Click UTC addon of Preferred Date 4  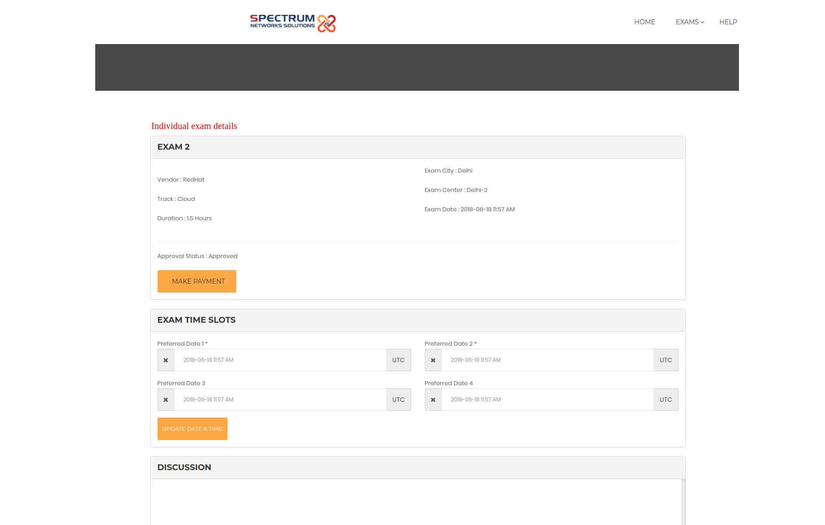[666, 400]
